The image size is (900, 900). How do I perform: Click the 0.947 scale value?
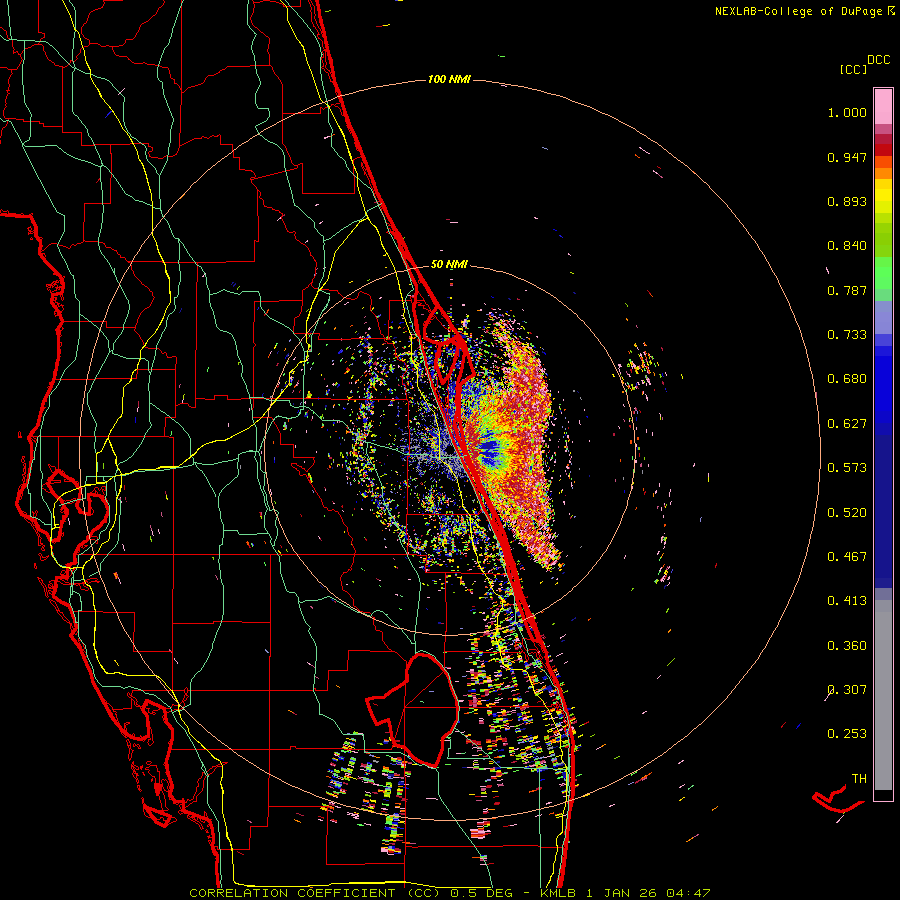(x=847, y=157)
